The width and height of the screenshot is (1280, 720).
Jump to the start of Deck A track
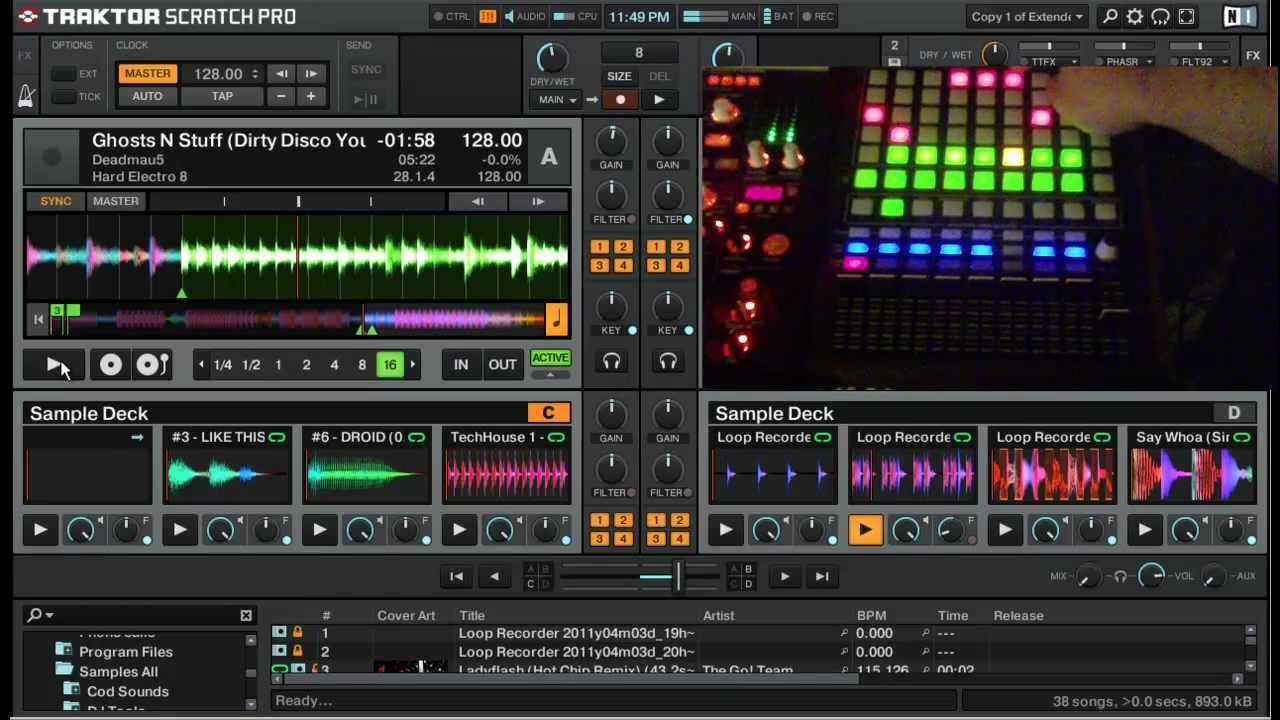[x=38, y=319]
